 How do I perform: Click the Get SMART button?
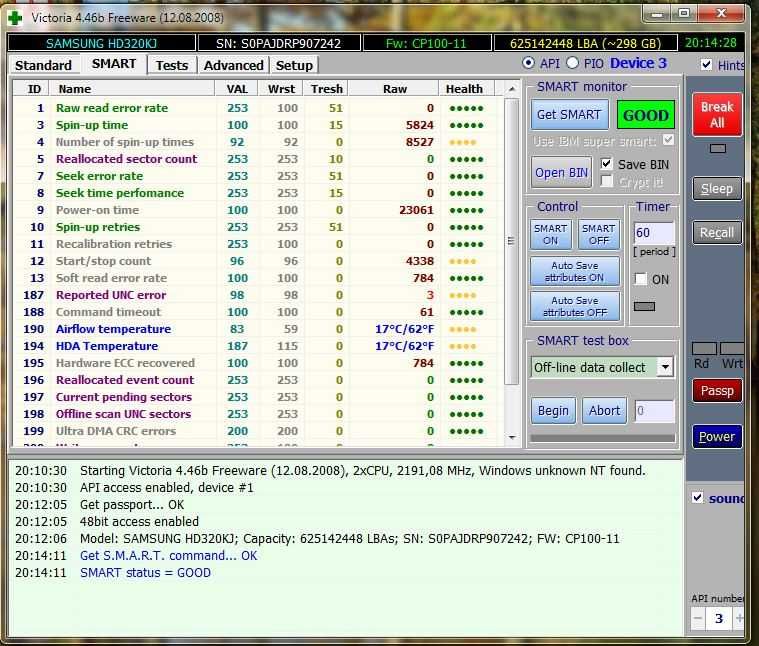568,114
